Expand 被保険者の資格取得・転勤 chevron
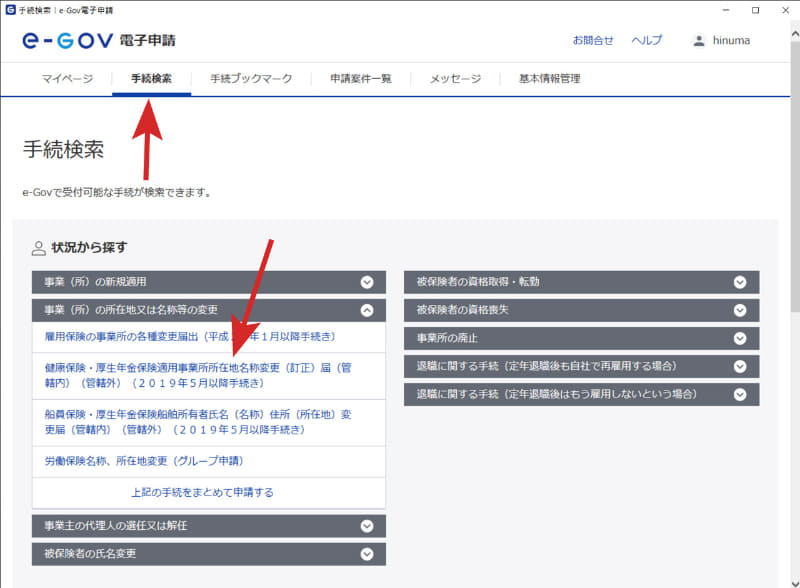Screen dimensions: 800x588 click(740, 282)
